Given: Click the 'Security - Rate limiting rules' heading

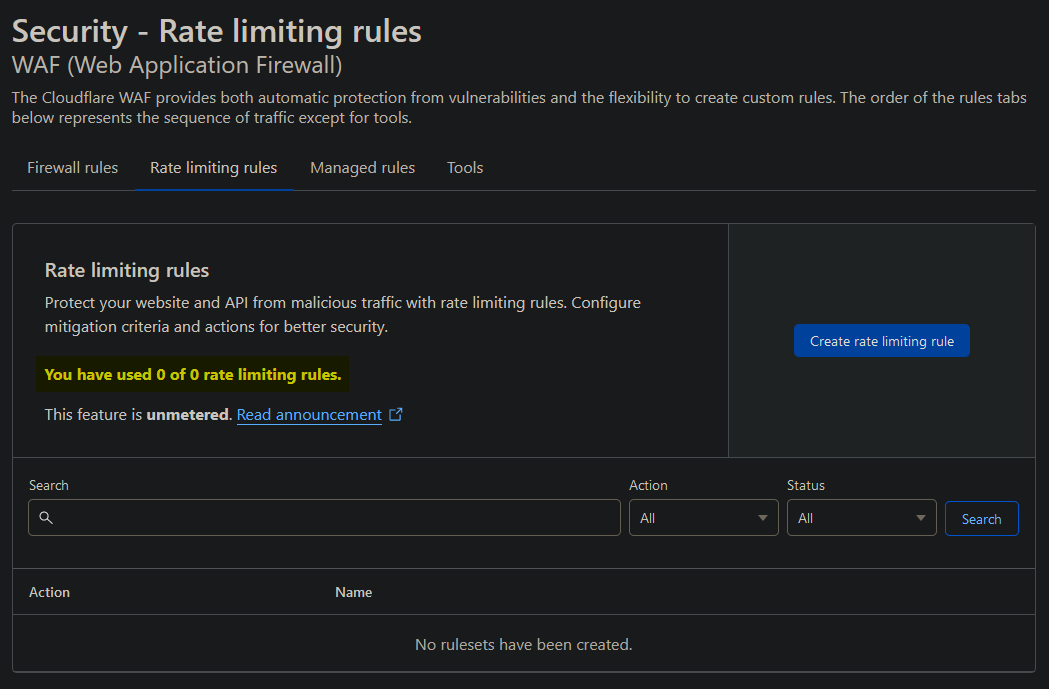Looking at the screenshot, I should (217, 31).
